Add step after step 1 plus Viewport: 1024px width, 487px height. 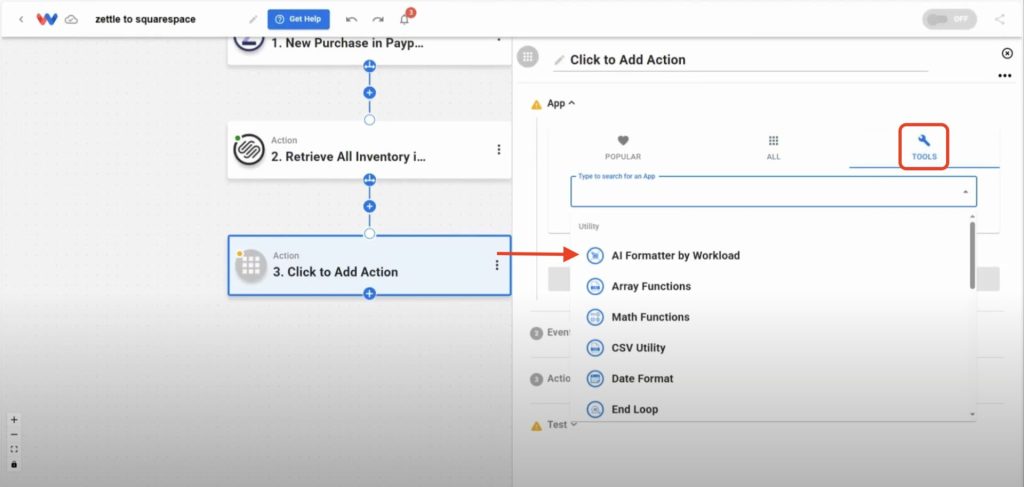coord(370,93)
